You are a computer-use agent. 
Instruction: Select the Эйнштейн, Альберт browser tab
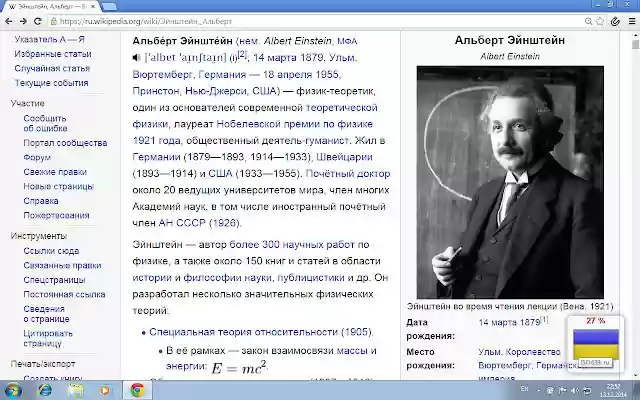[52, 7]
